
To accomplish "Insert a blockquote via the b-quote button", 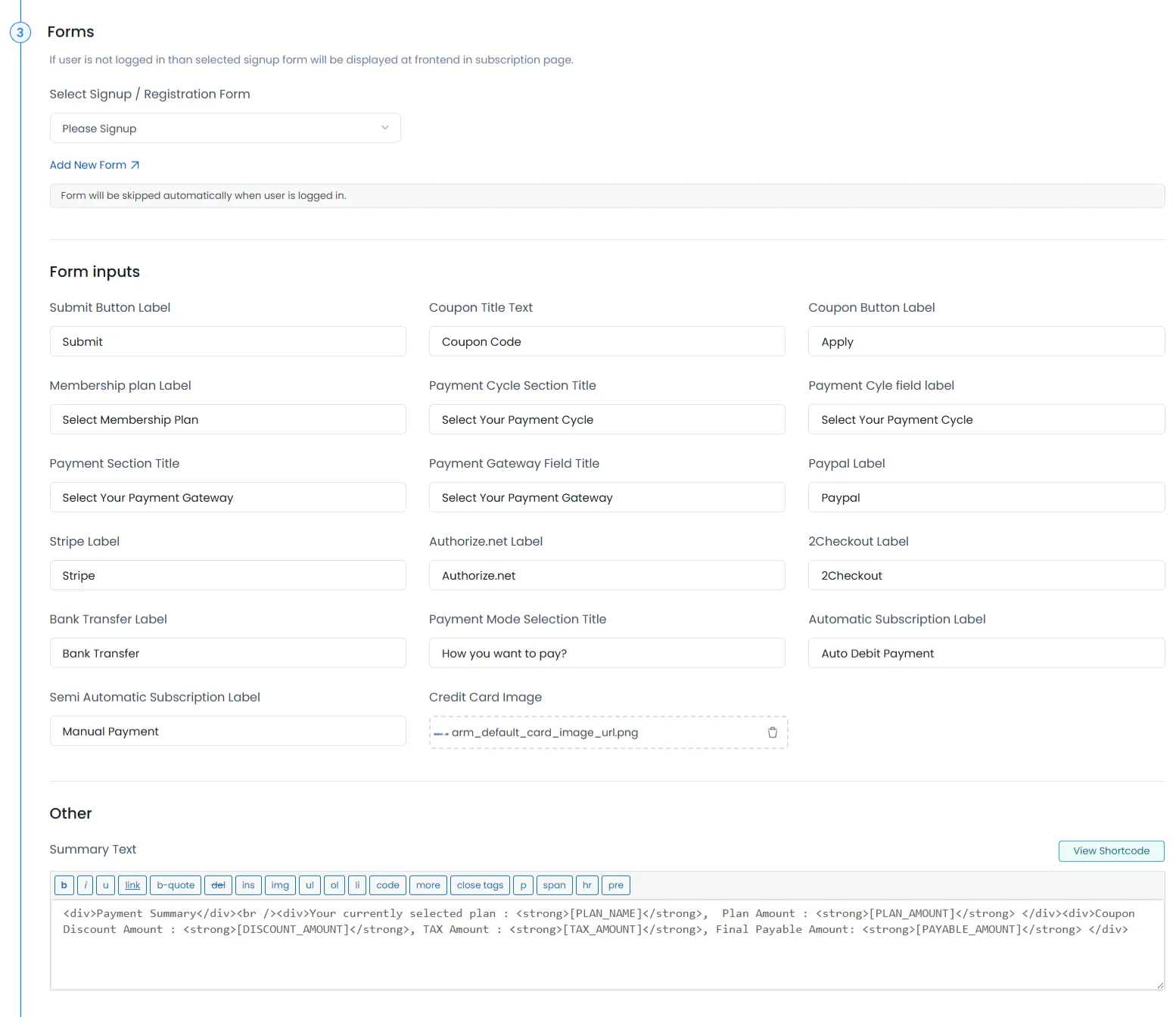I will [x=175, y=885].
